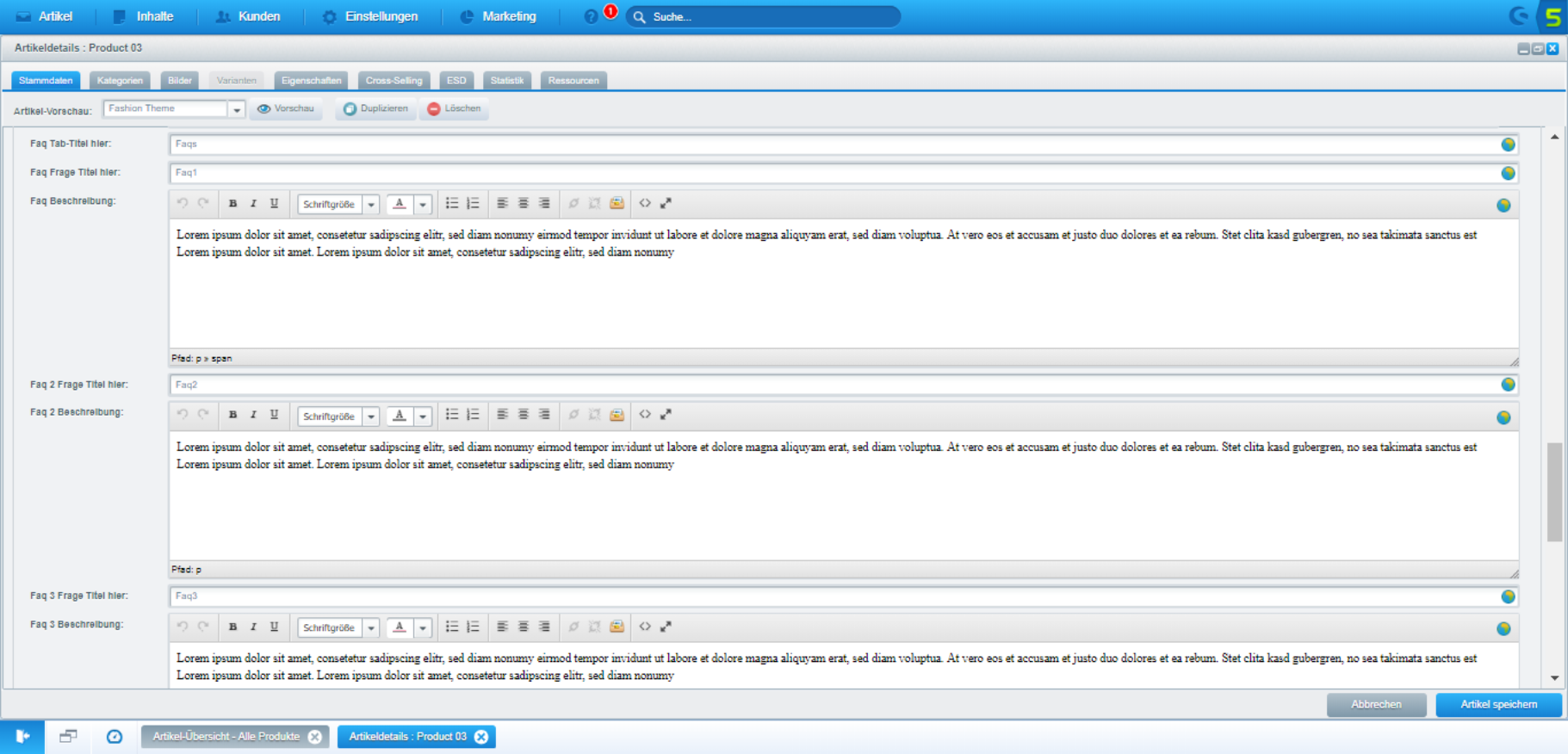Viewport: 1568px width, 754px height.
Task: Close the Artikeldetails : Product 03 taskbar item
Action: point(481,737)
